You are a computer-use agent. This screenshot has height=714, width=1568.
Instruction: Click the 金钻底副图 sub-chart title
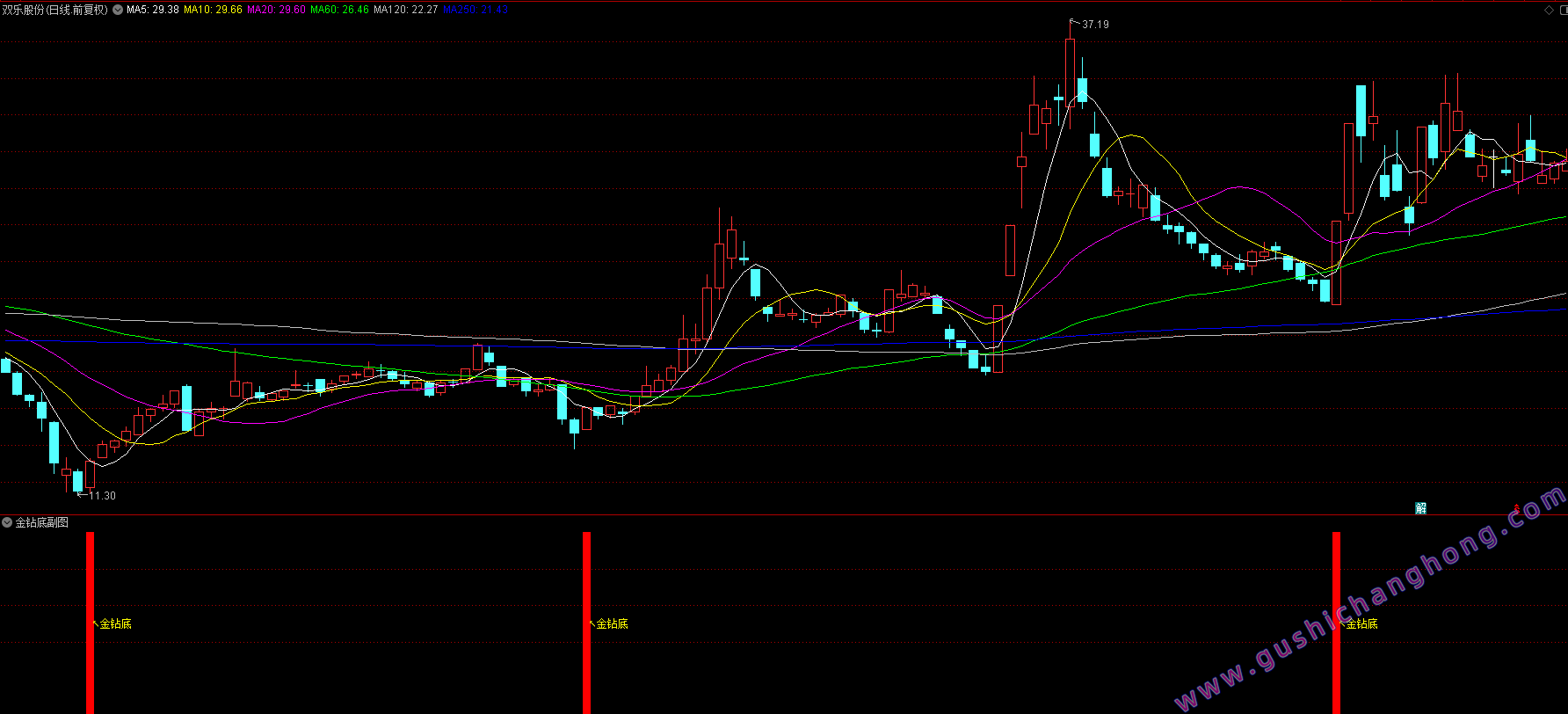point(41,522)
